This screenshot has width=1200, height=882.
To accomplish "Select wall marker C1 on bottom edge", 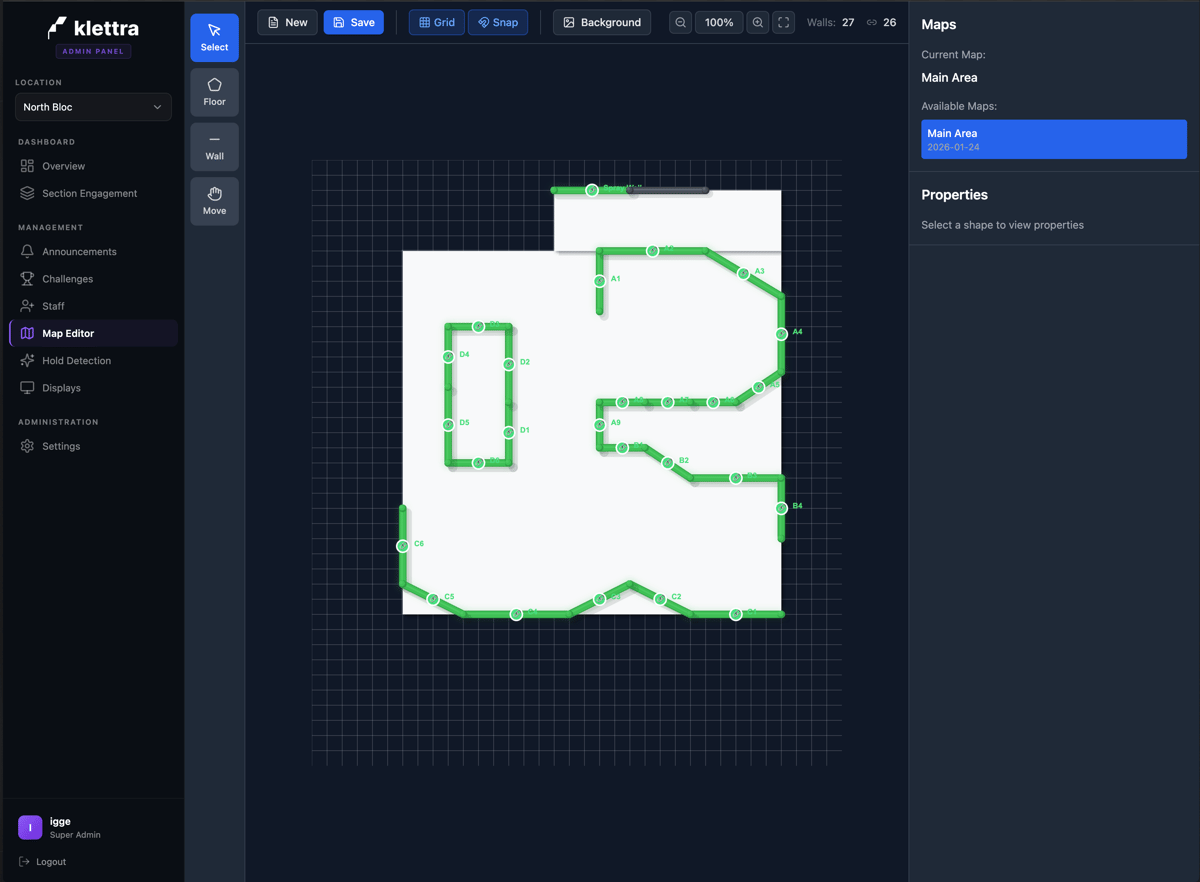I will 736,614.
